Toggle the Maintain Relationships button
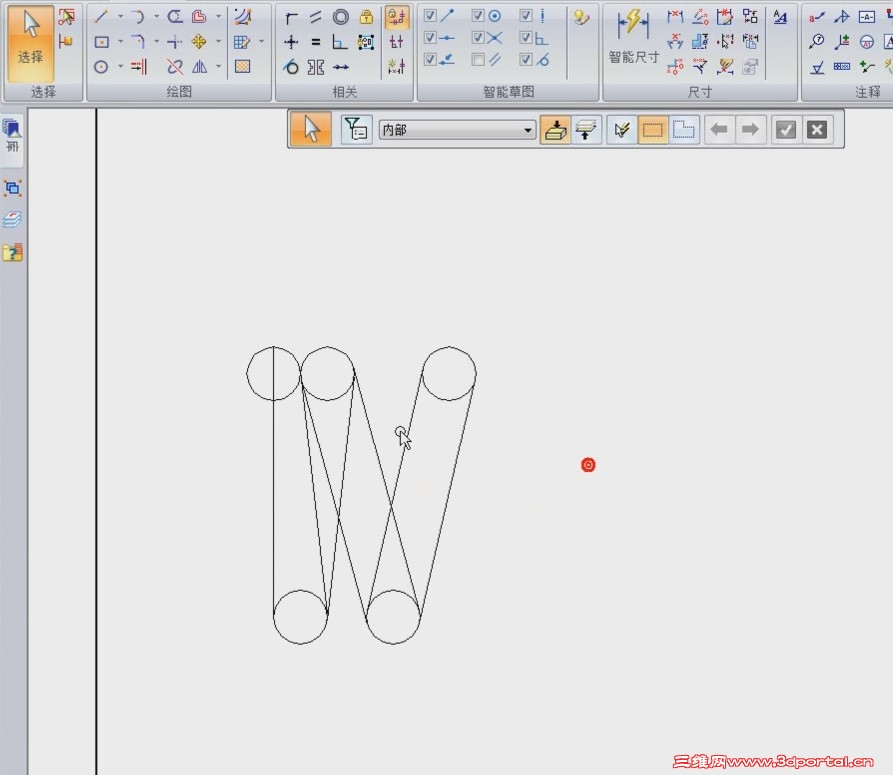The width and height of the screenshot is (893, 775). click(397, 17)
